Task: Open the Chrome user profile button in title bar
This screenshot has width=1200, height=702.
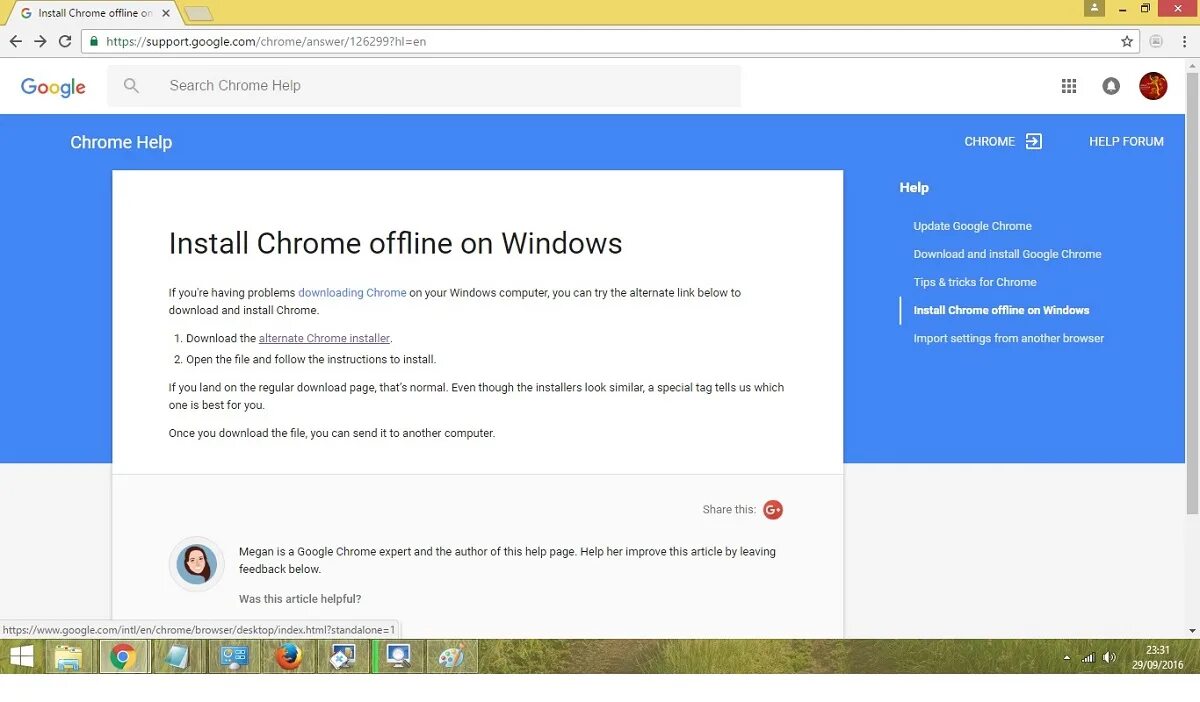Action: [x=1096, y=8]
